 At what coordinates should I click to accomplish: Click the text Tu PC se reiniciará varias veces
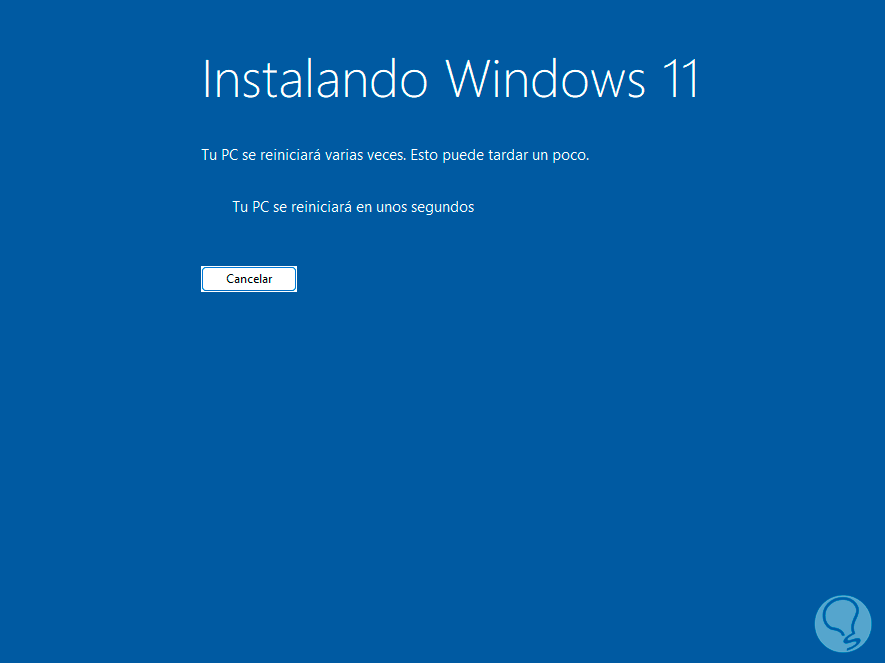(x=304, y=155)
